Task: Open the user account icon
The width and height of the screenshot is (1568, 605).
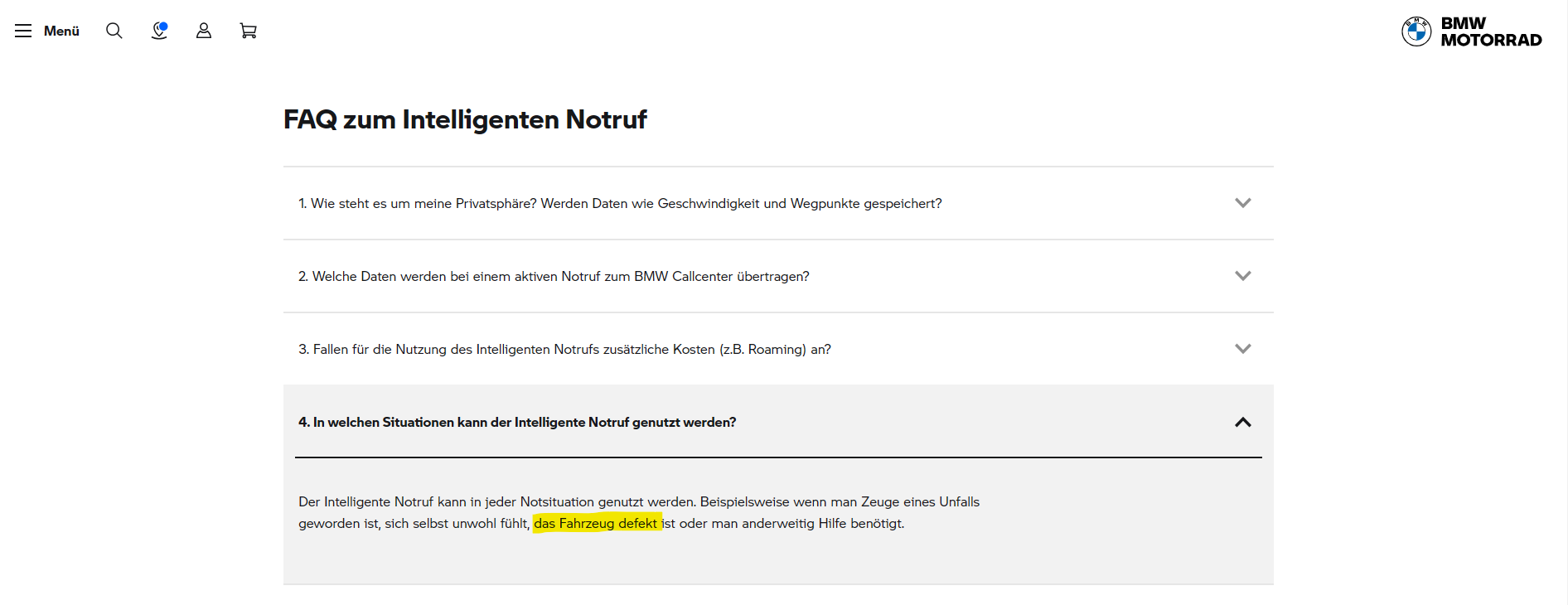Action: pos(204,31)
